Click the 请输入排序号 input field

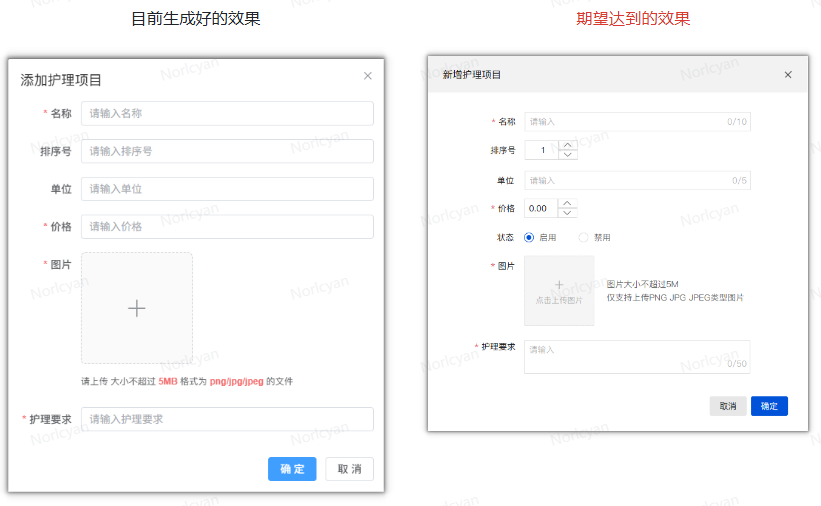pos(227,151)
